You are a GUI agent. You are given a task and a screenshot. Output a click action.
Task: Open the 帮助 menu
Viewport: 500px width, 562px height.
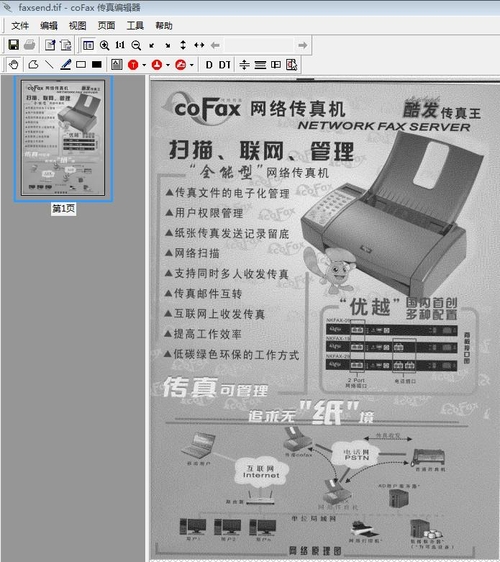coord(164,26)
